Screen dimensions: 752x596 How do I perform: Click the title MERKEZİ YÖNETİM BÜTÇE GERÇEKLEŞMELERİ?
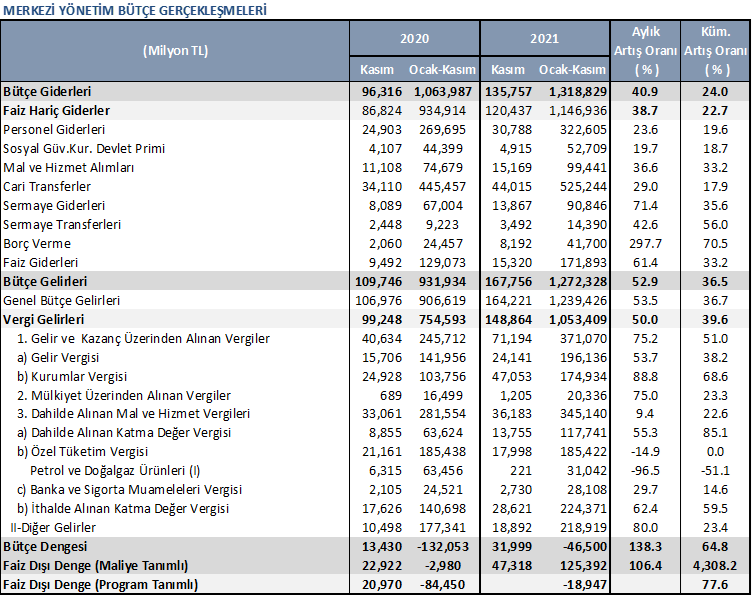pyautogui.click(x=135, y=11)
